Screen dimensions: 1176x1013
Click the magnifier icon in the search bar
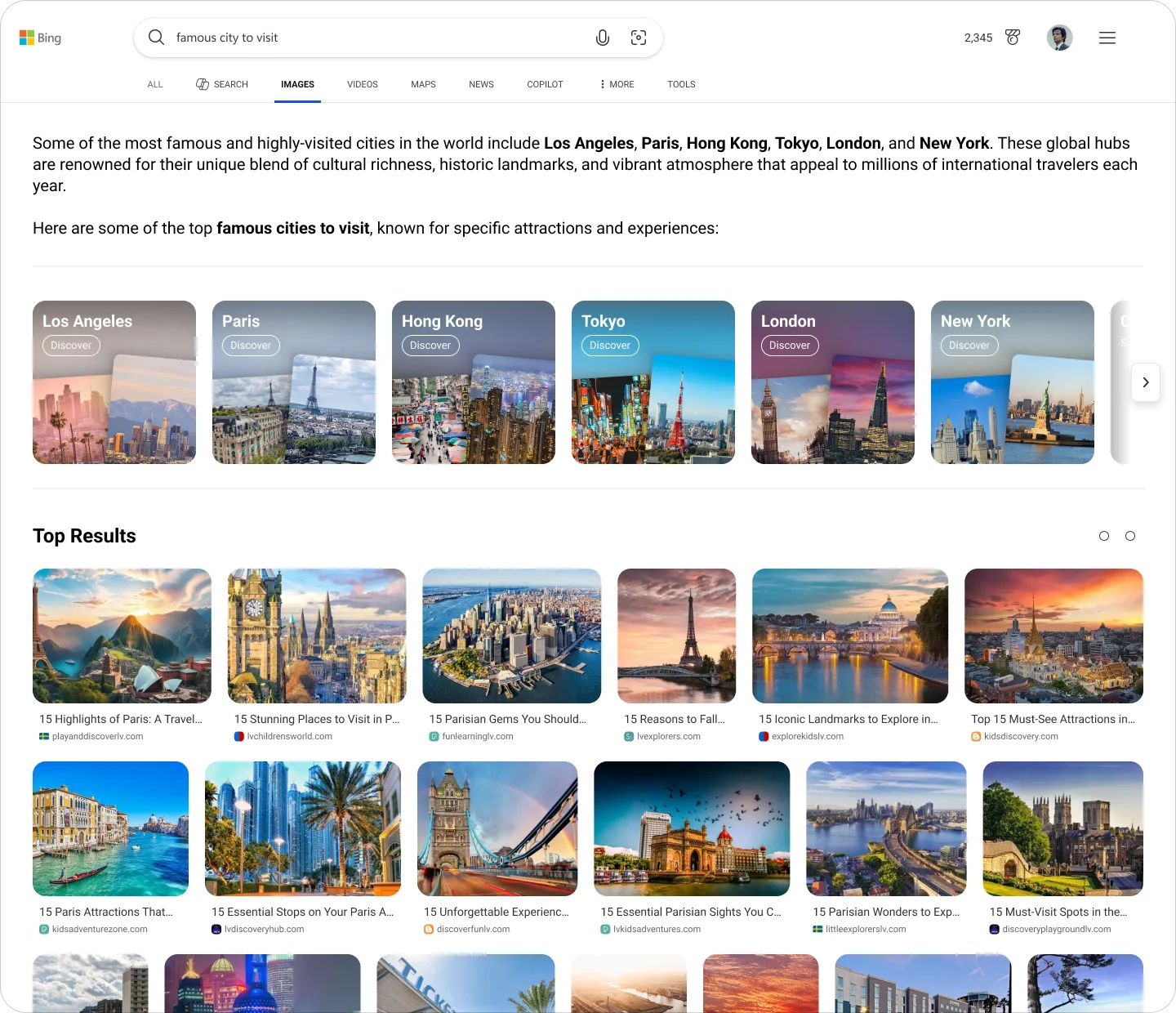[156, 37]
